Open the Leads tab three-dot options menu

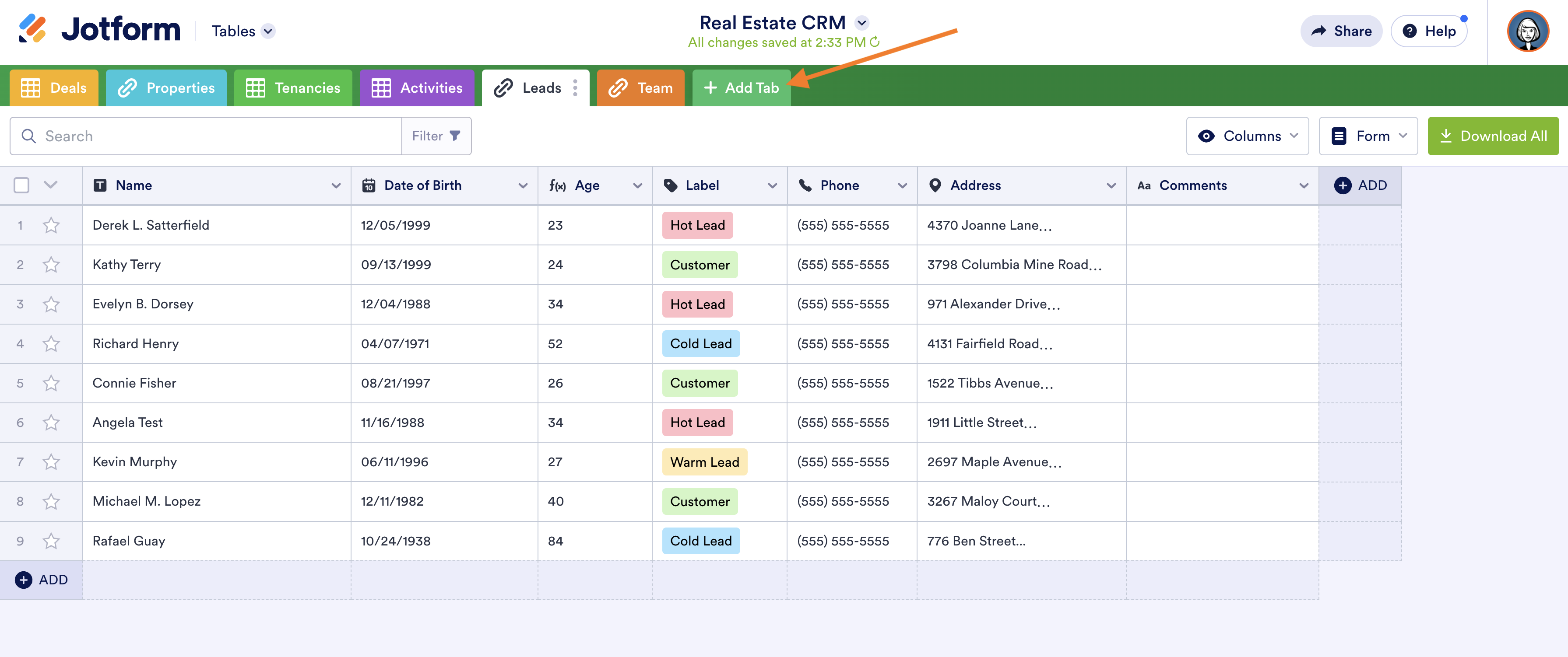coord(575,88)
